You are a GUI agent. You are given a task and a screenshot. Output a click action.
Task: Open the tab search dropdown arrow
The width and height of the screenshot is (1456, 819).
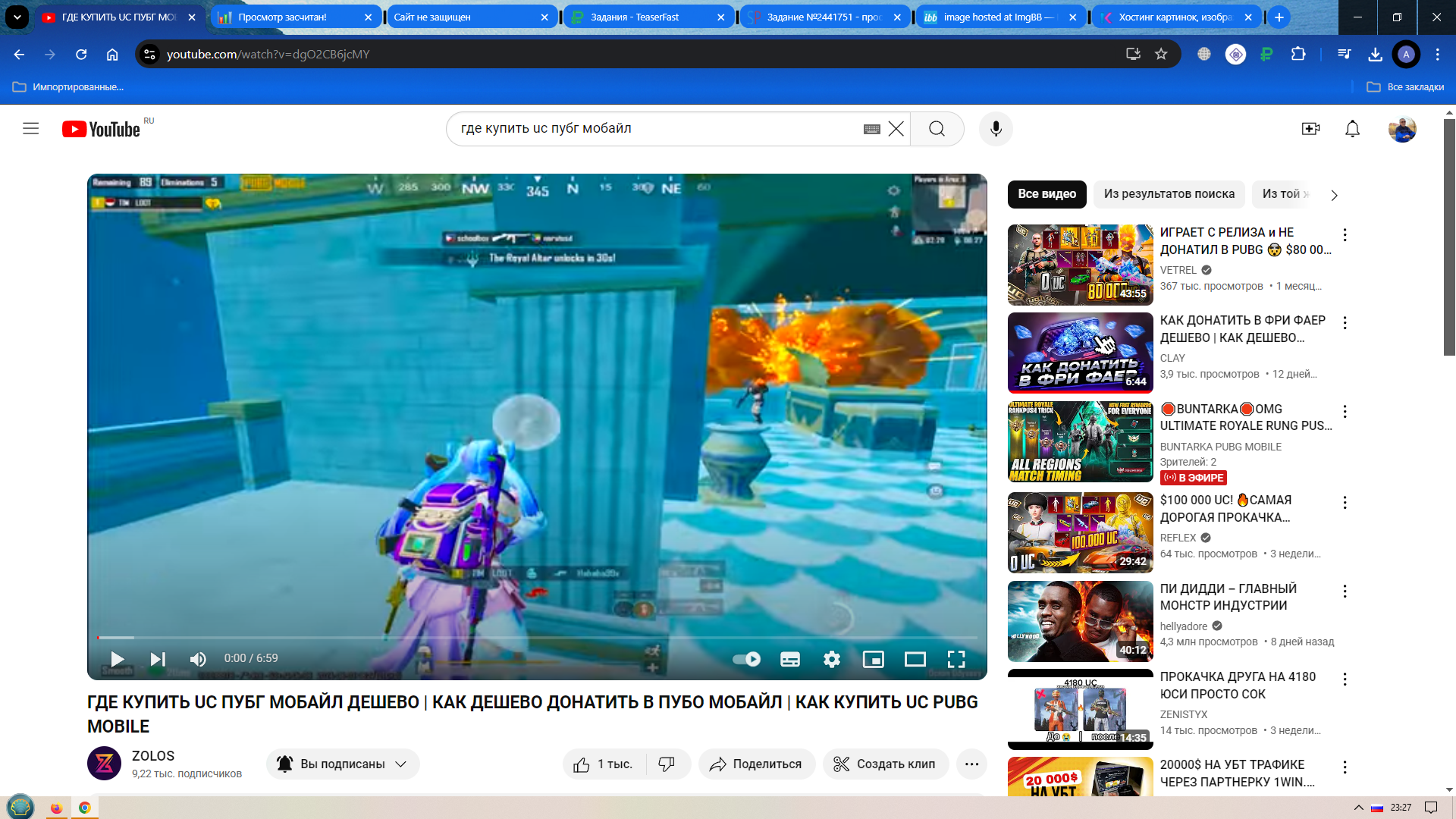click(17, 17)
